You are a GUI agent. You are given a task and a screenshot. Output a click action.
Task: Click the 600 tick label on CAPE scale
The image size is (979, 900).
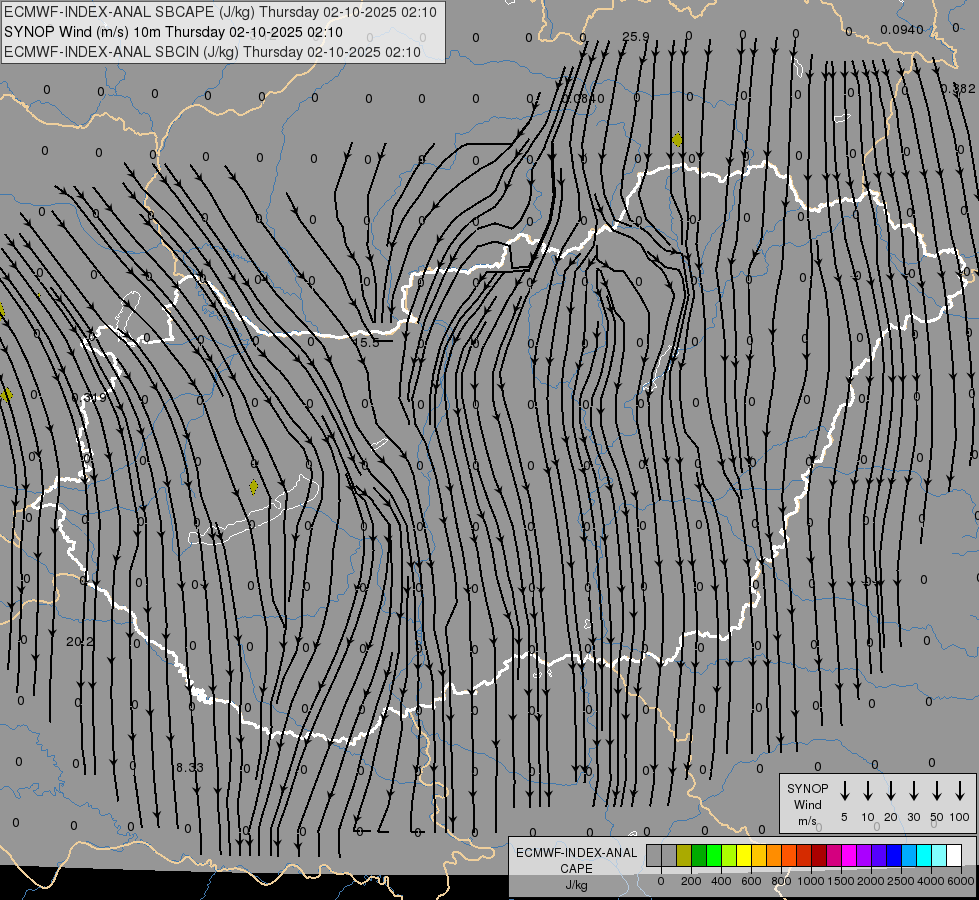tap(751, 881)
